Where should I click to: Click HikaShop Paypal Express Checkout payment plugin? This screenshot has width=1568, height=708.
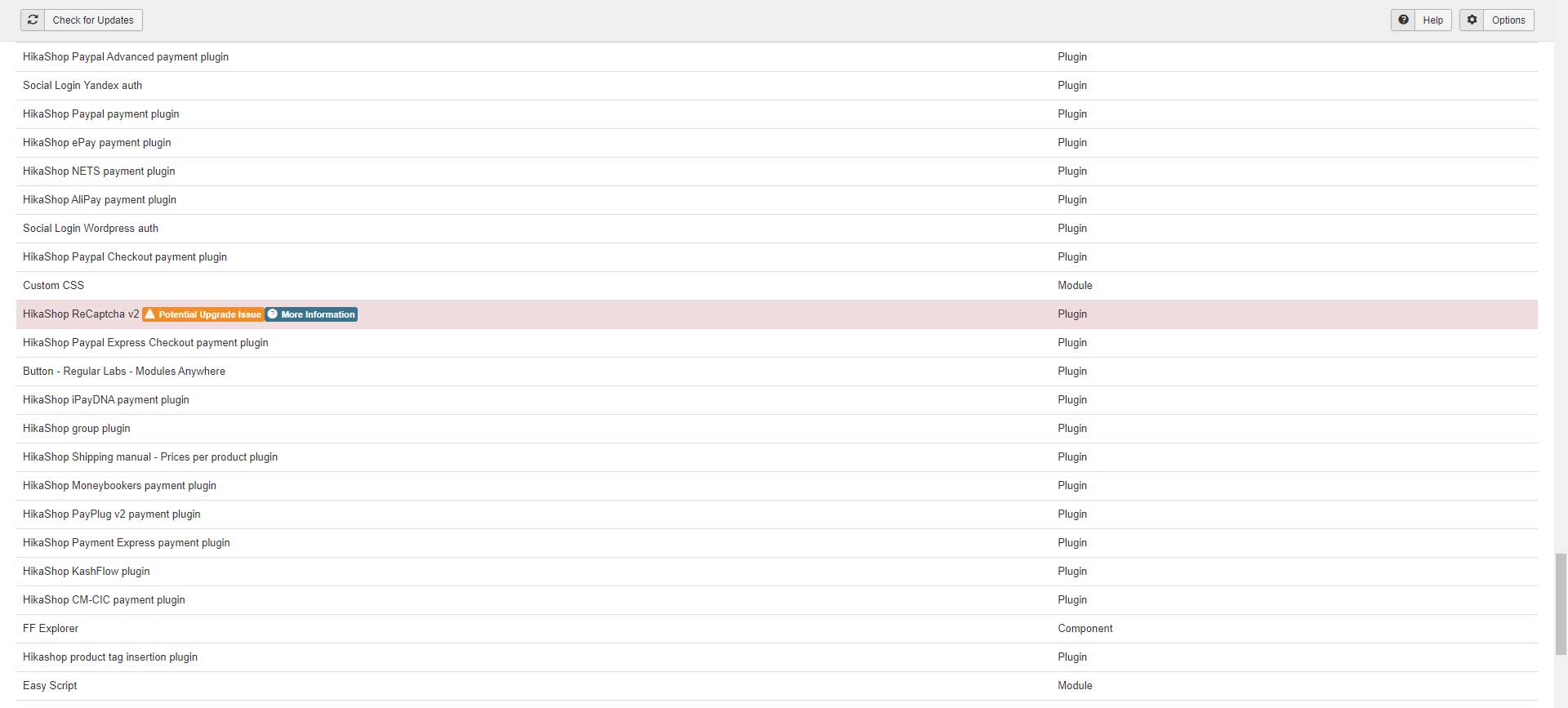(x=145, y=343)
